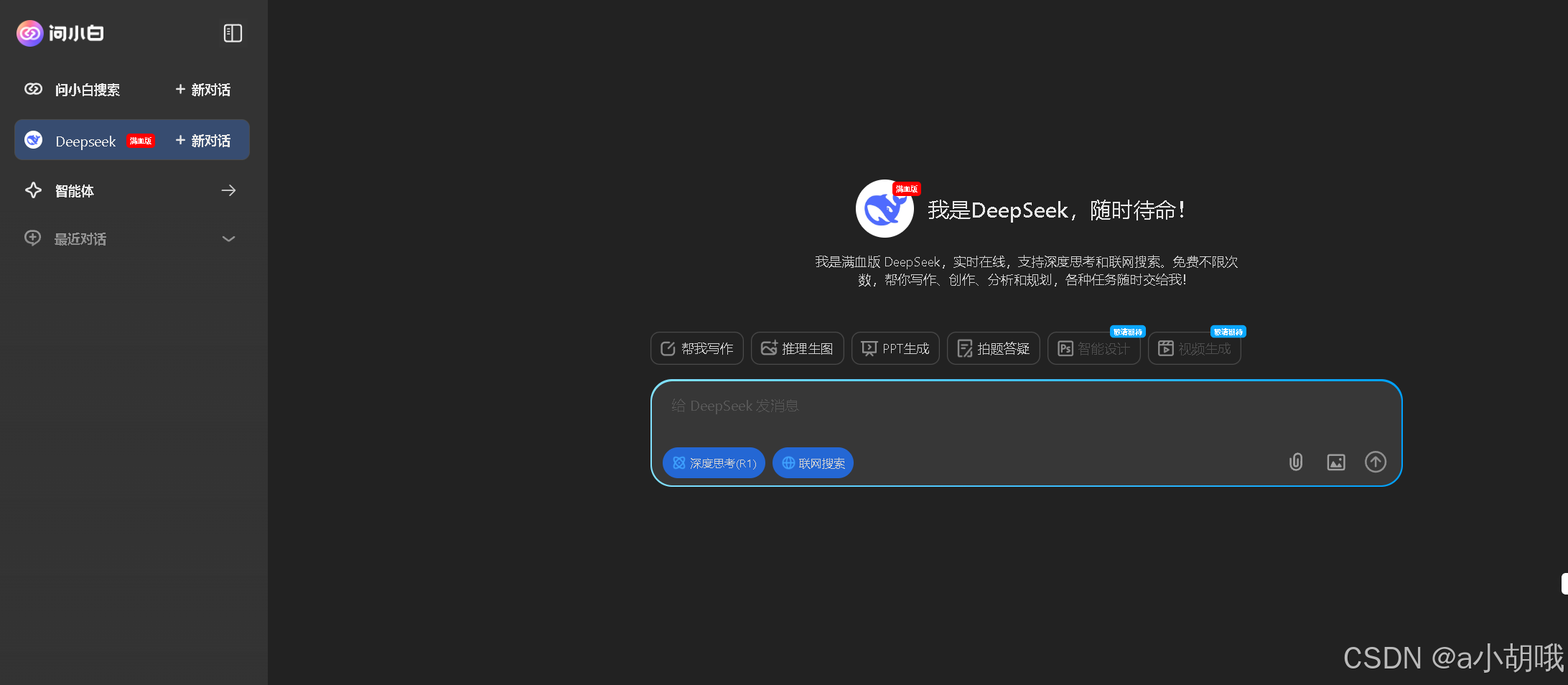1568x685 pixels.
Task: Click the 最近对话 chat-plus icon
Action: (32, 238)
